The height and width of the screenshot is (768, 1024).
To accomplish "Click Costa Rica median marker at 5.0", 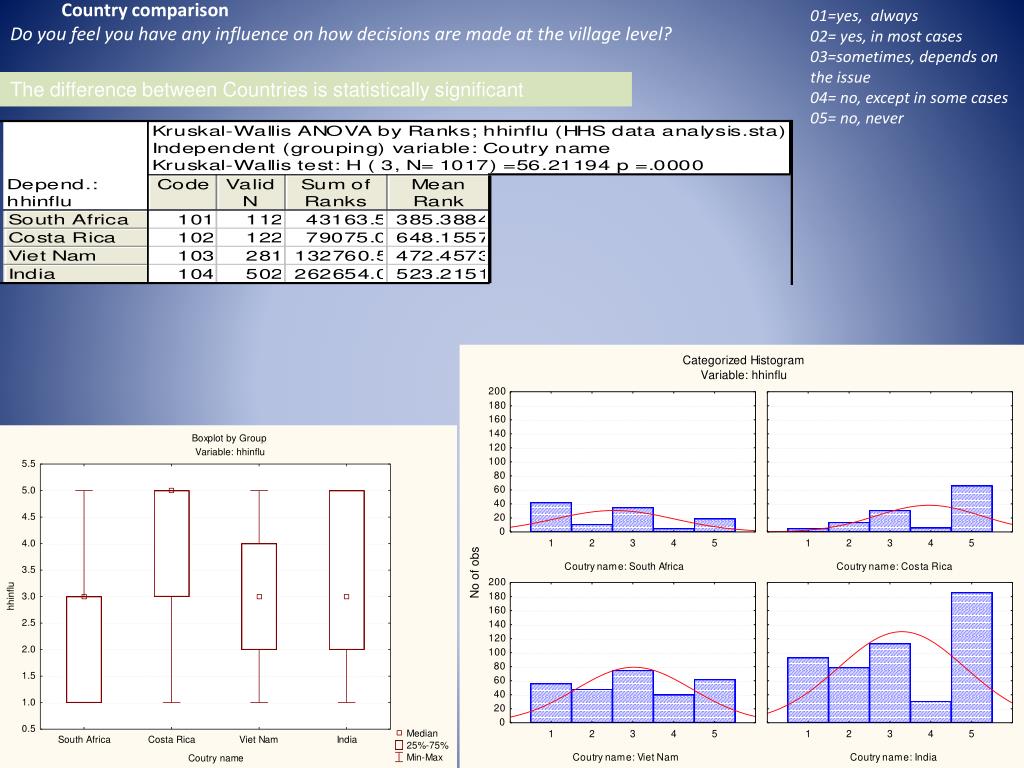I will (172, 490).
